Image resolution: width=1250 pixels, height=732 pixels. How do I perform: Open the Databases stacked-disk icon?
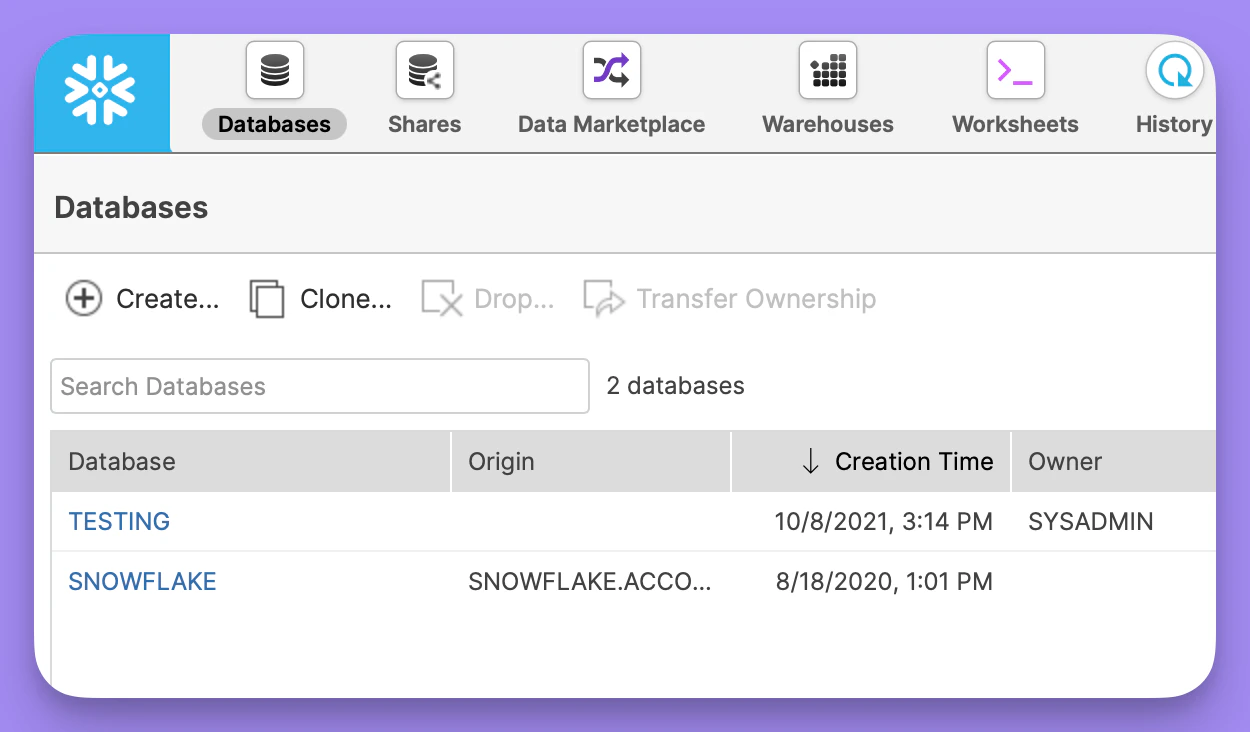[x=275, y=70]
